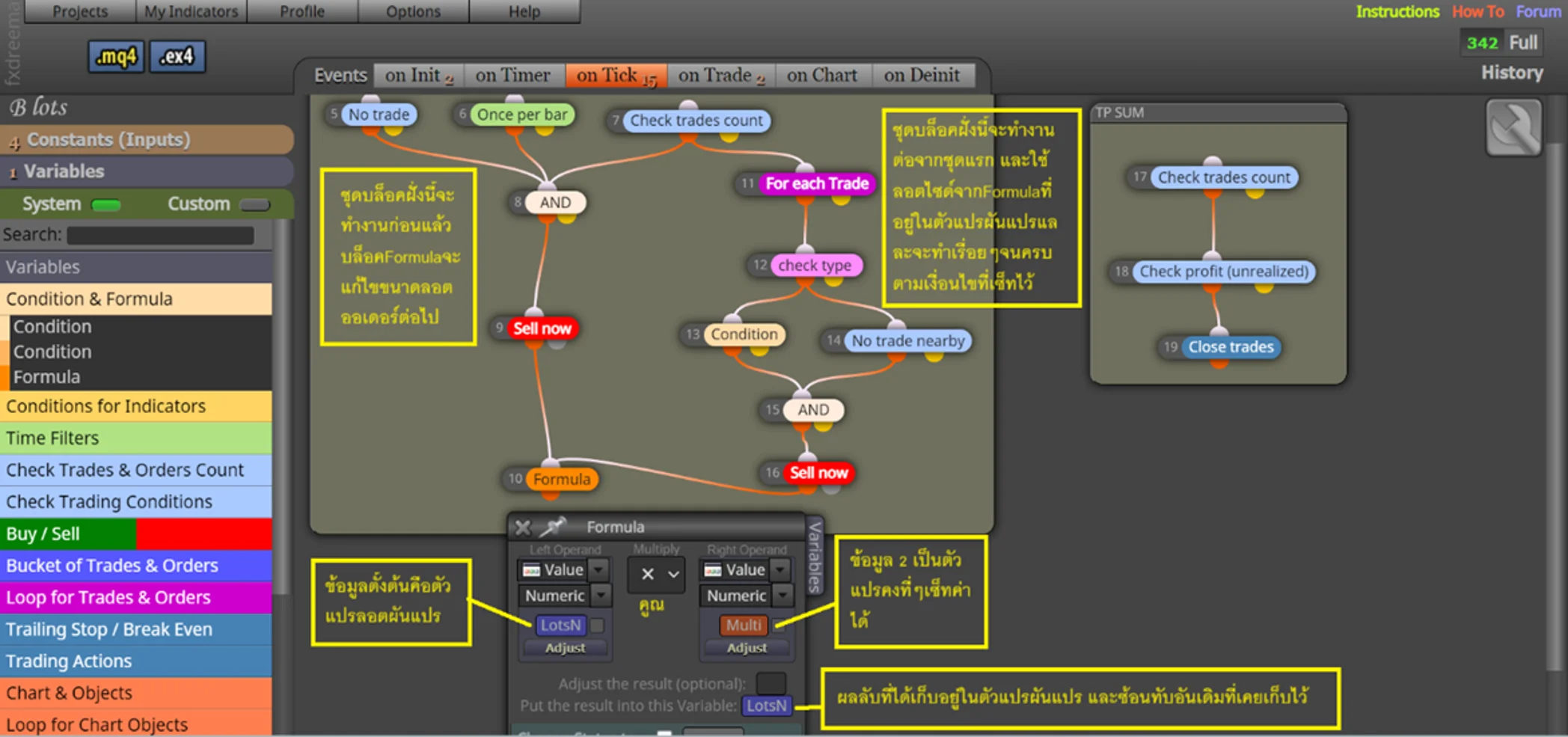Expand Buy / Sell category
The width and height of the screenshot is (1568, 737).
pos(136,534)
